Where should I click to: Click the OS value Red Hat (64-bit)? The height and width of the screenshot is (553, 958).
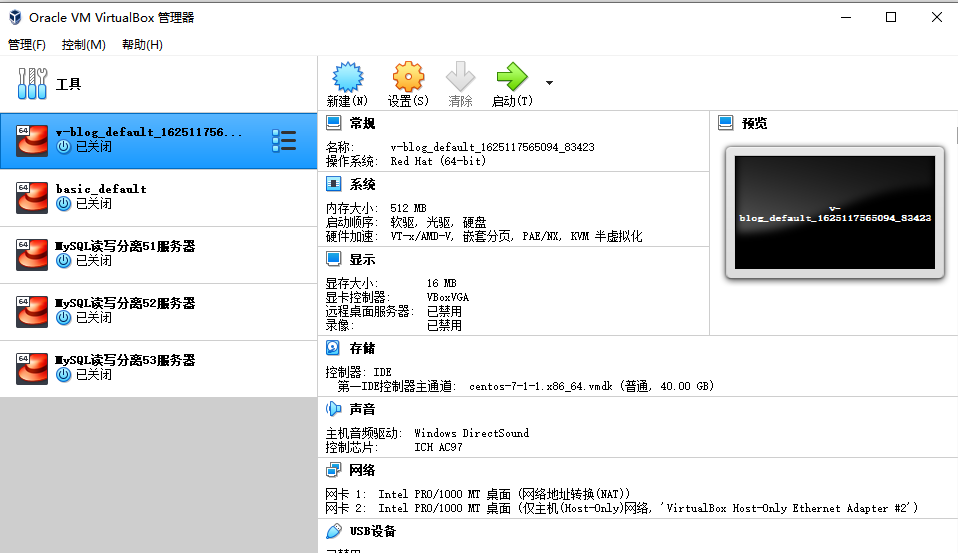(438, 161)
